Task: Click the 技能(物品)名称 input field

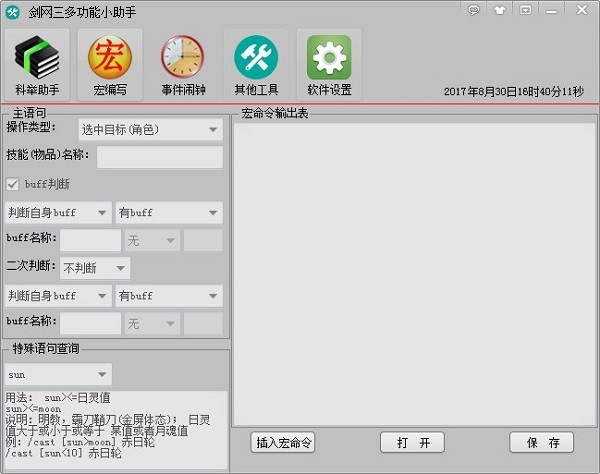Action: point(160,157)
